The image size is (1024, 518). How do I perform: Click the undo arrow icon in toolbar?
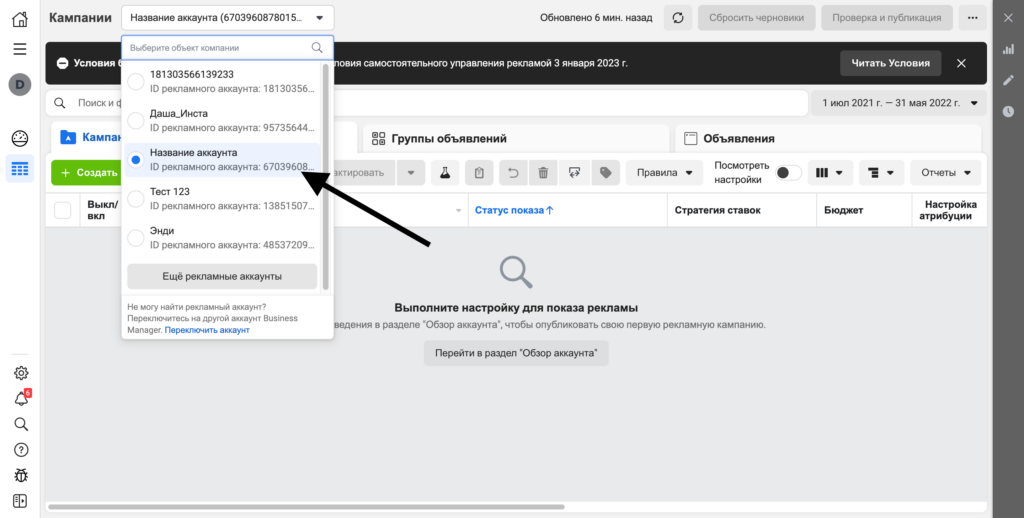coord(512,173)
